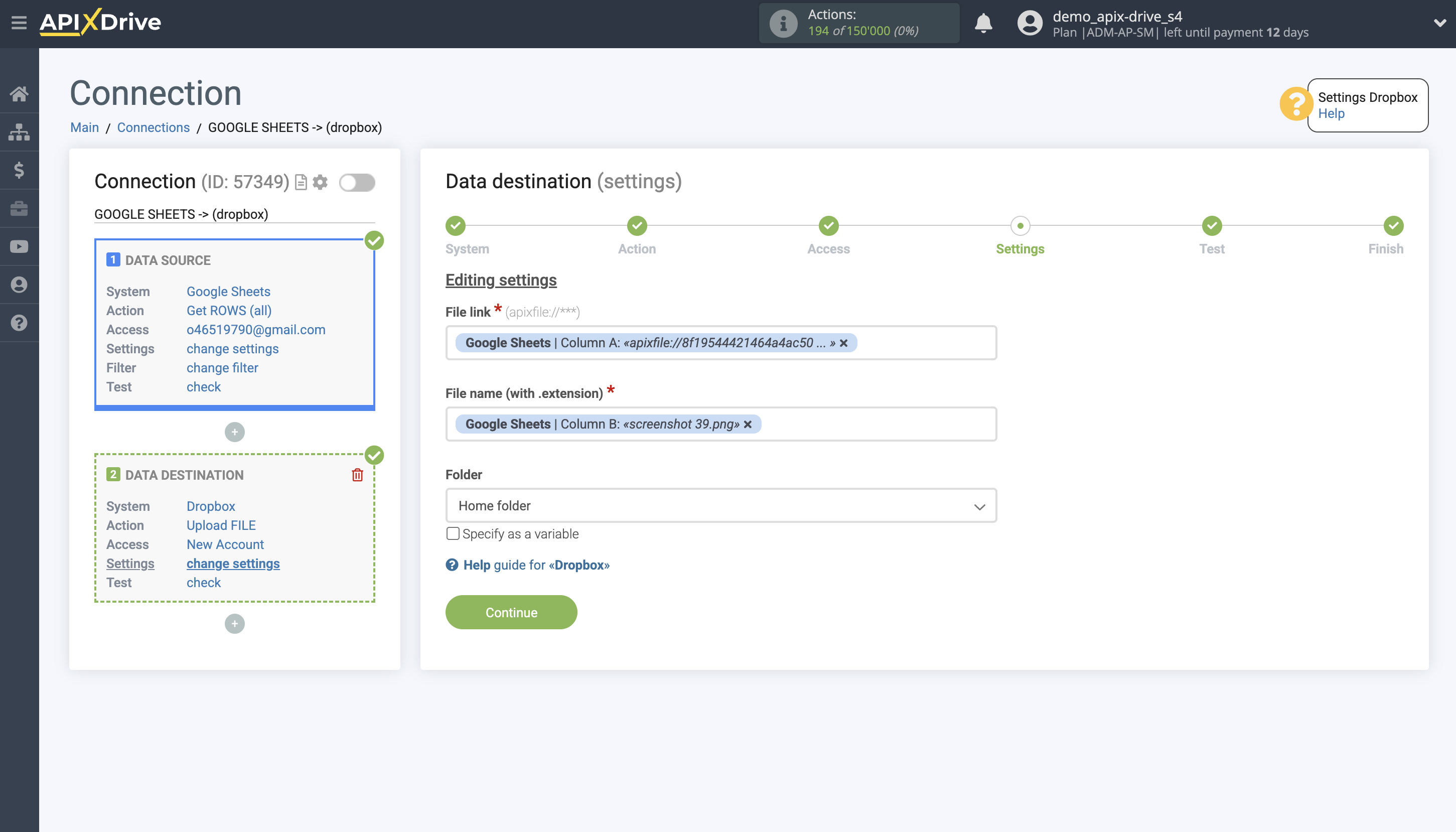
Task: Enable the connection toggle switch
Action: click(358, 182)
